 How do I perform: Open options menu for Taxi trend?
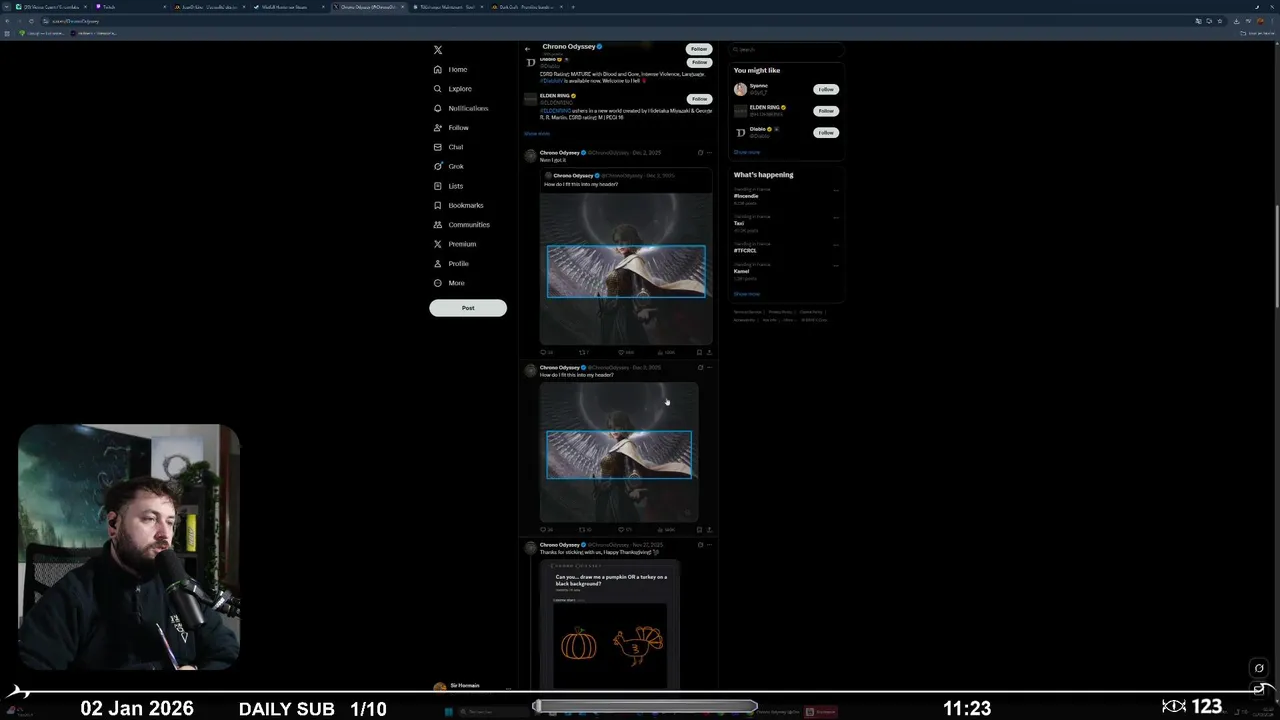[x=836, y=217]
